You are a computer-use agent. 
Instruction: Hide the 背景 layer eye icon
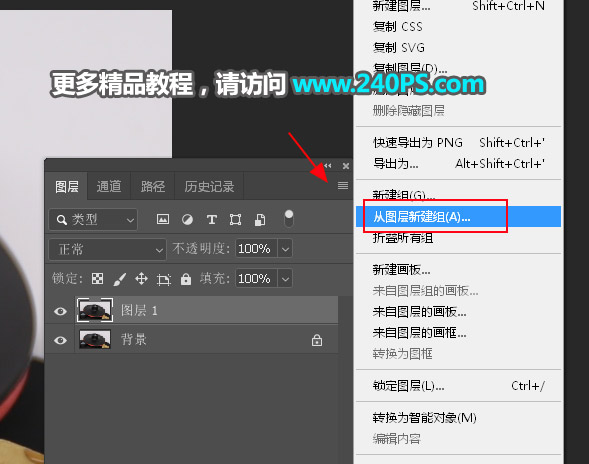(x=60, y=340)
